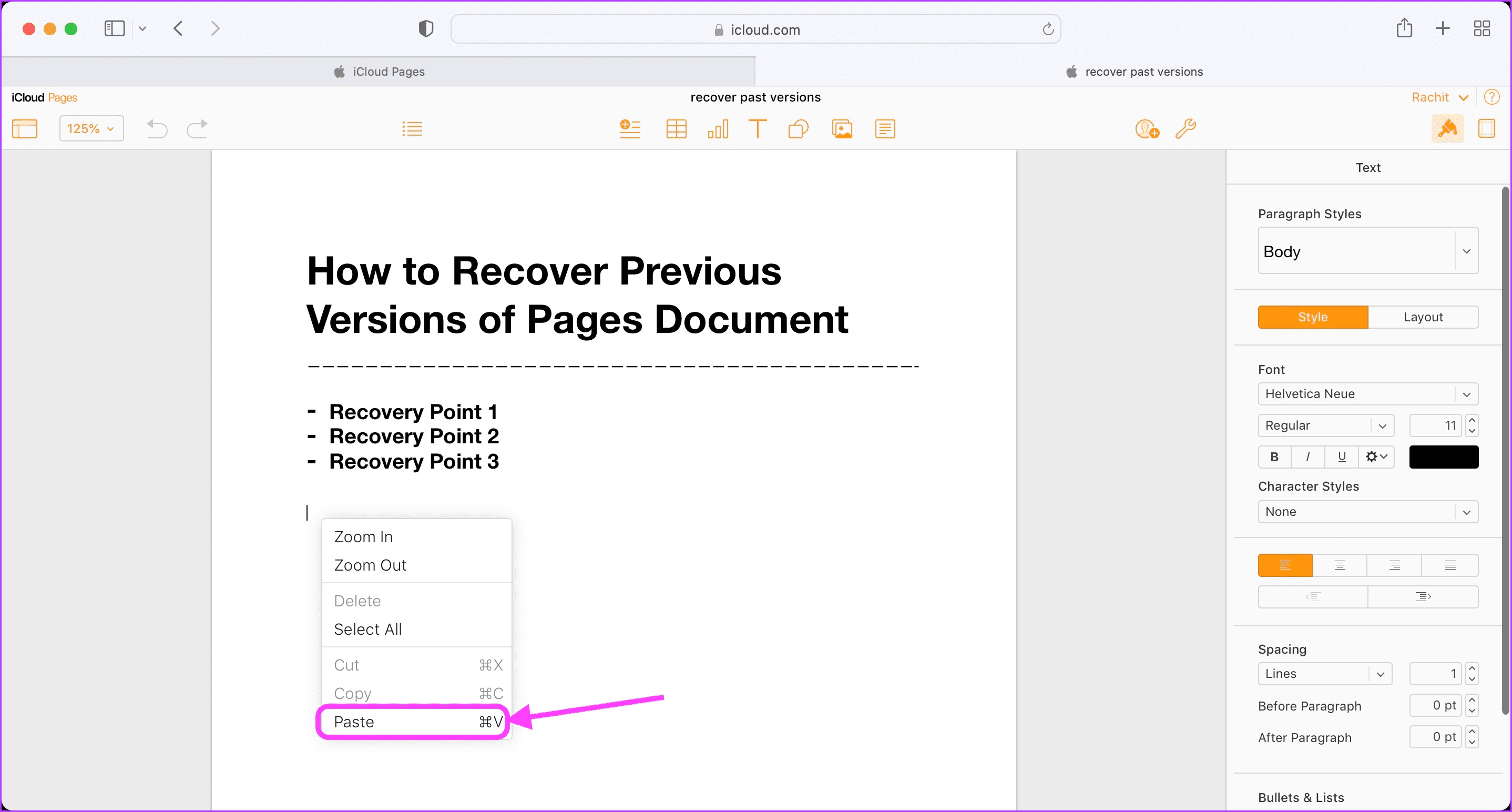The height and width of the screenshot is (812, 1512).
Task: Open the Document settings icon
Action: coord(1487,128)
